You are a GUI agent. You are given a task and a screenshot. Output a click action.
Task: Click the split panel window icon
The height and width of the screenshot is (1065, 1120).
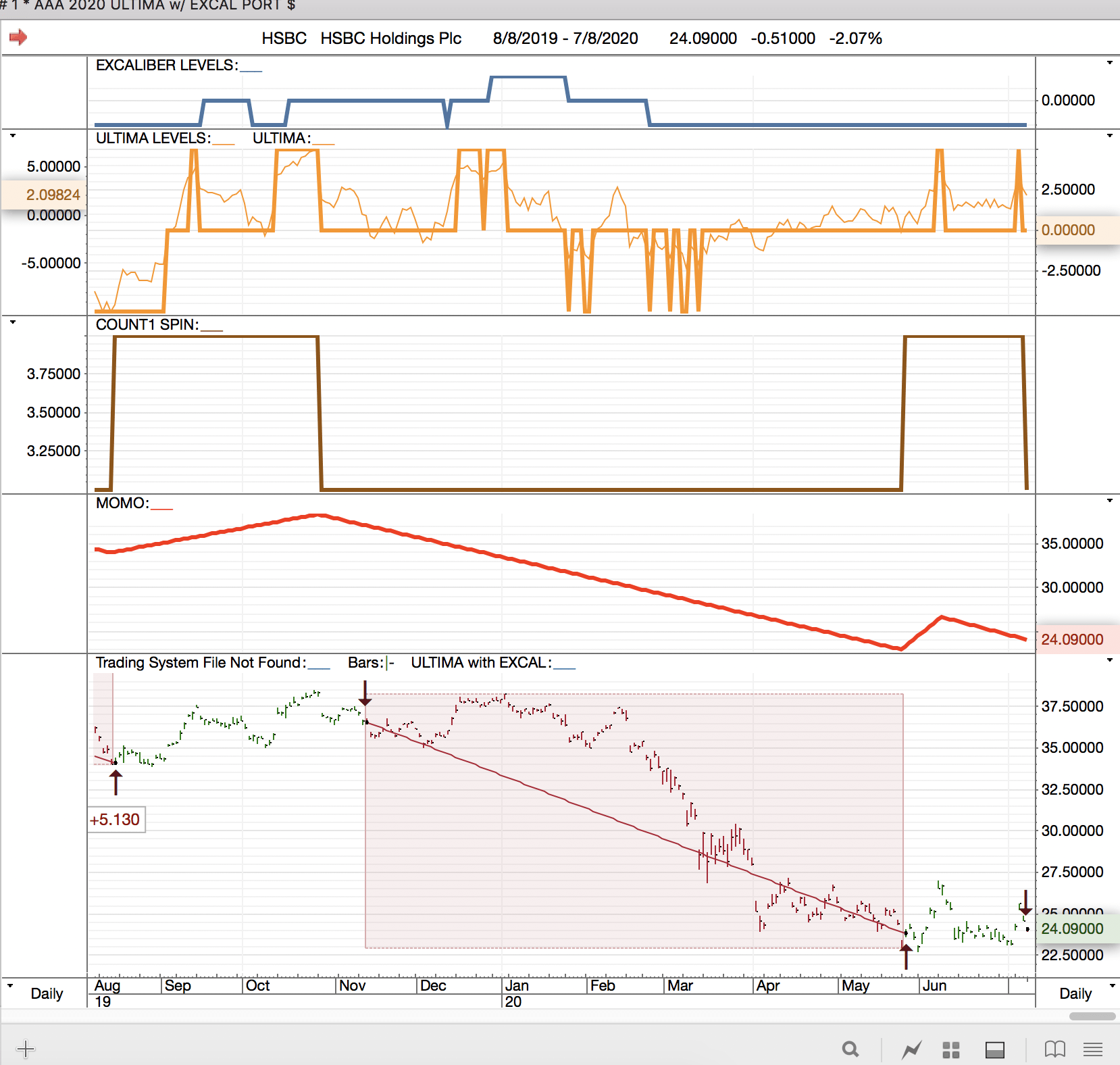coord(994,1049)
